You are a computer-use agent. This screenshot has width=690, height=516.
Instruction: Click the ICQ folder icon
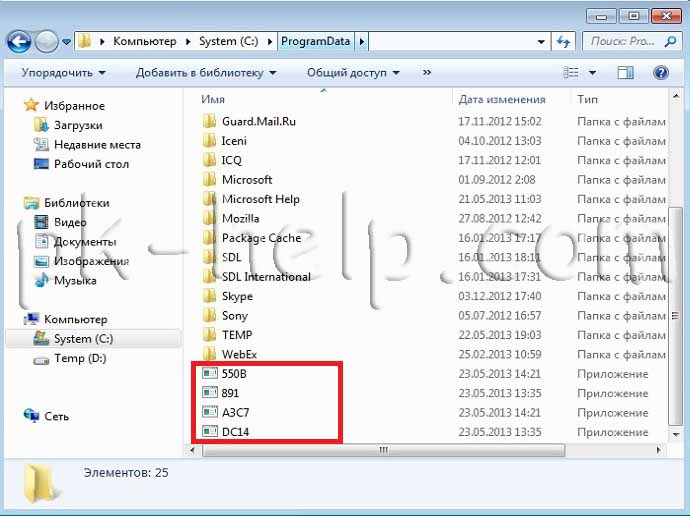click(x=209, y=160)
